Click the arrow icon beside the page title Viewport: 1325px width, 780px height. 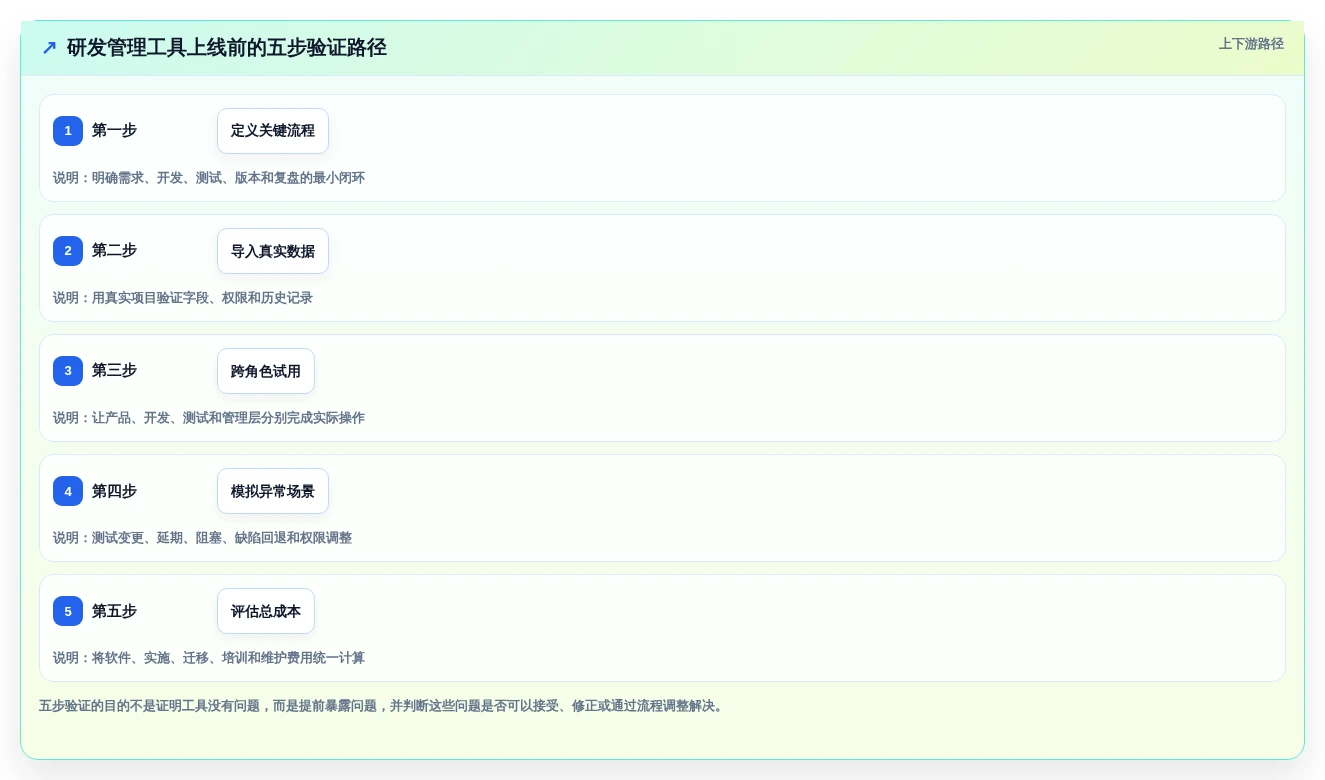click(49, 48)
